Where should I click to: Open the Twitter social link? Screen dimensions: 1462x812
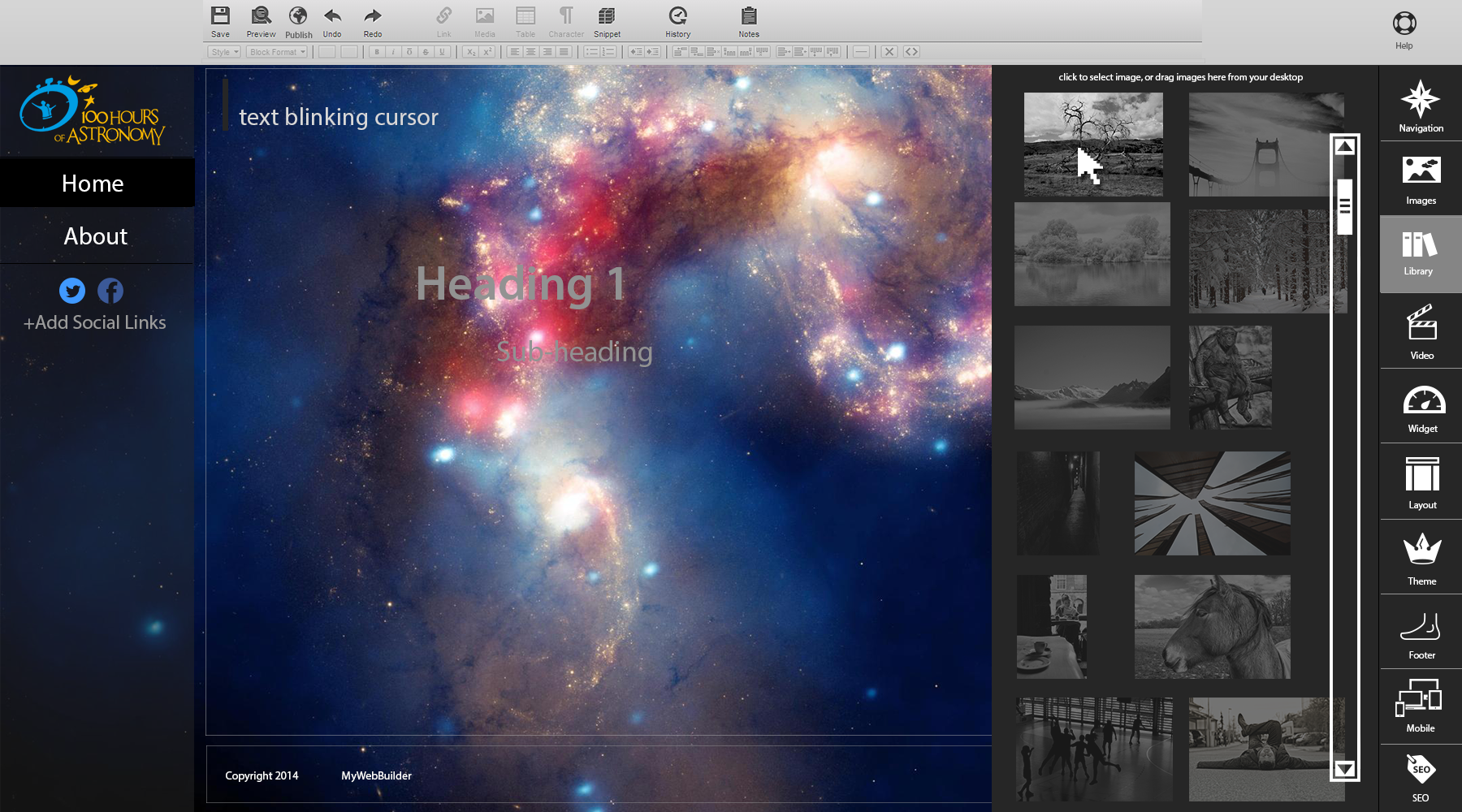[72, 291]
